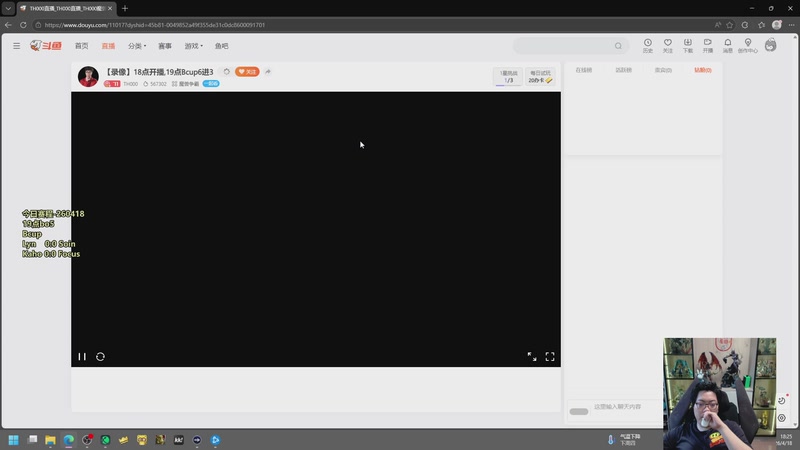Click the streamer's round avatar
800x450 pixels.
(x=88, y=77)
